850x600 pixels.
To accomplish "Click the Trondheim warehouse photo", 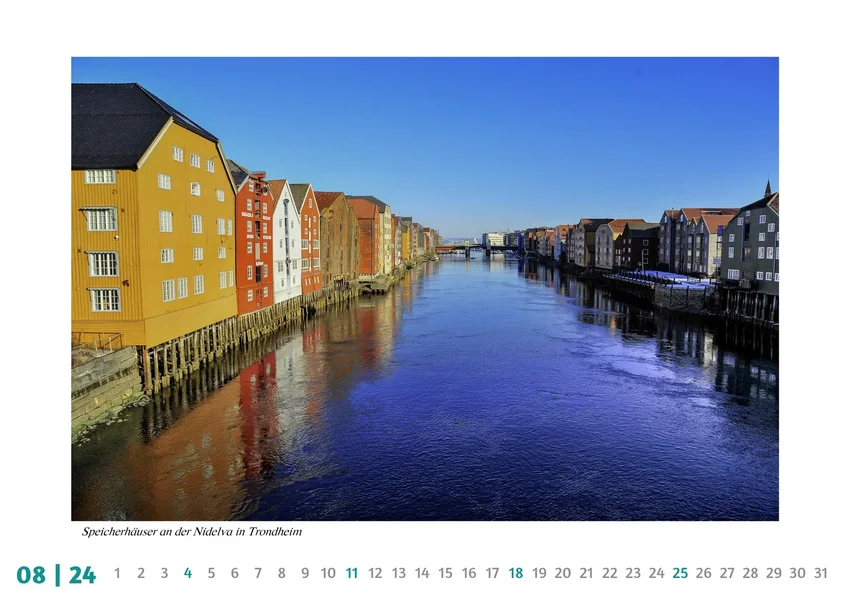I will (x=425, y=289).
